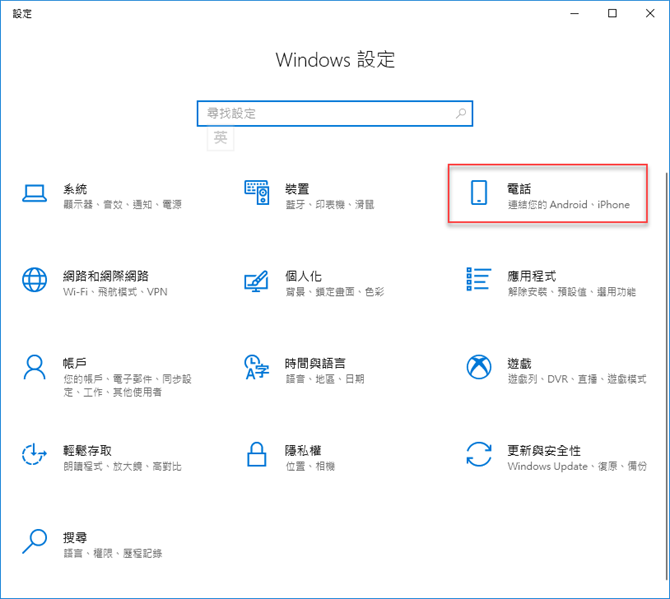670x599 pixels.
Task: Select the 個人化 category title
Action: click(x=303, y=276)
